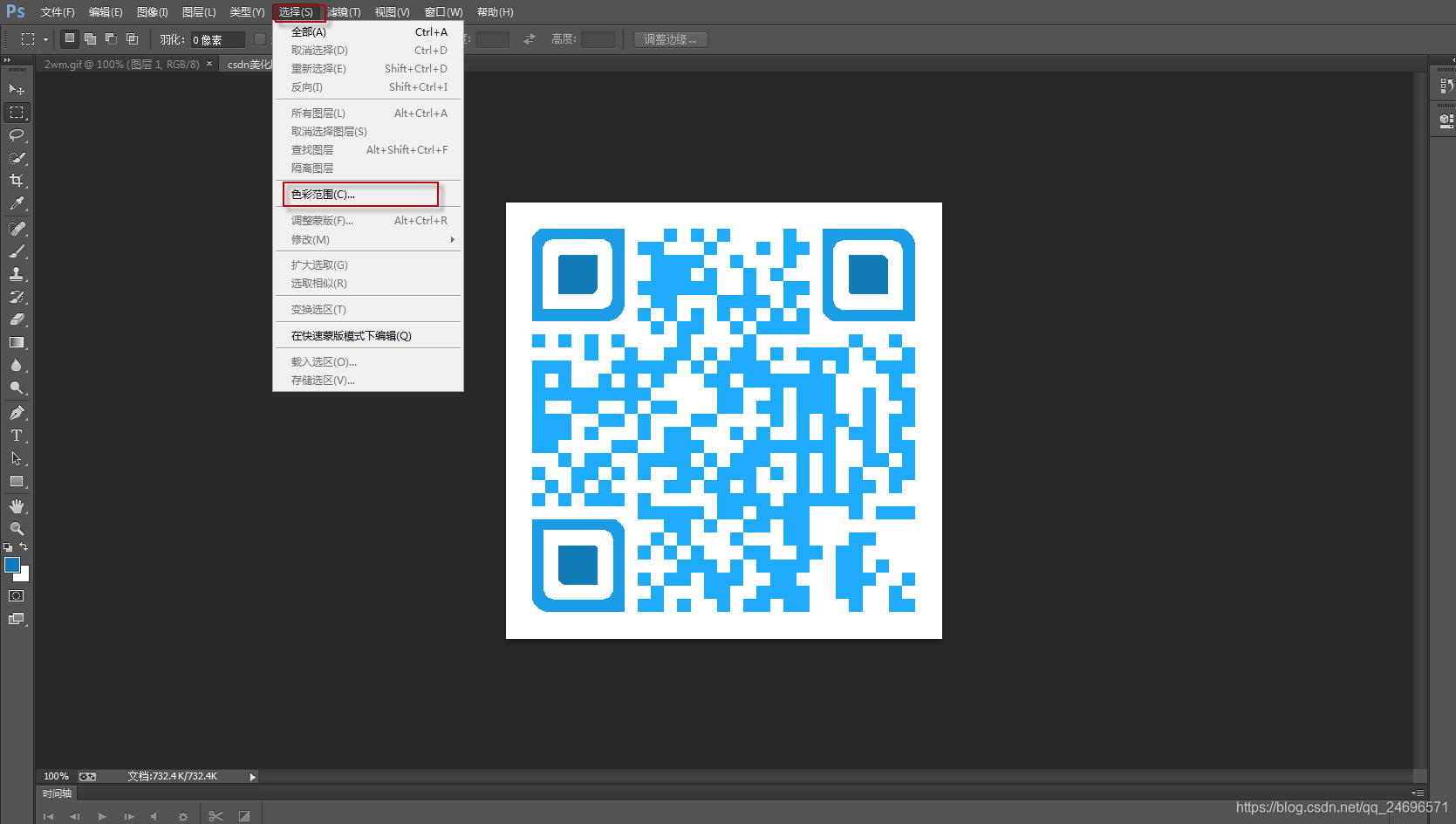Image resolution: width=1456 pixels, height=824 pixels.
Task: Open the marquee tool preset picker arrow
Action: pos(46,39)
